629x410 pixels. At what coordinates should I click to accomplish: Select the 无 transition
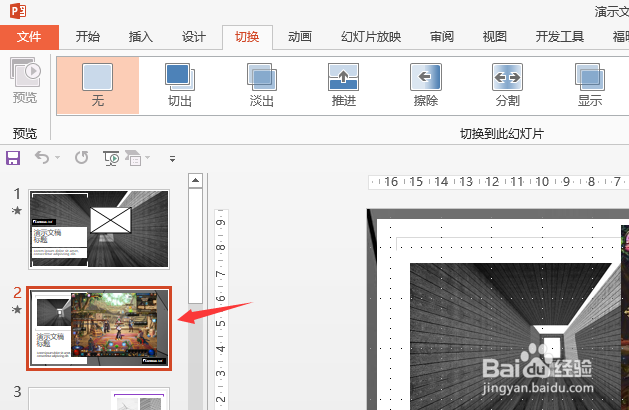coord(98,85)
